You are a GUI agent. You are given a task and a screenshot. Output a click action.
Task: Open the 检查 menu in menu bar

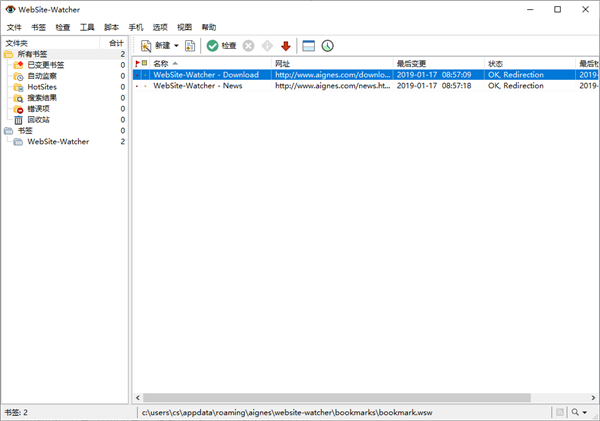tap(63, 27)
